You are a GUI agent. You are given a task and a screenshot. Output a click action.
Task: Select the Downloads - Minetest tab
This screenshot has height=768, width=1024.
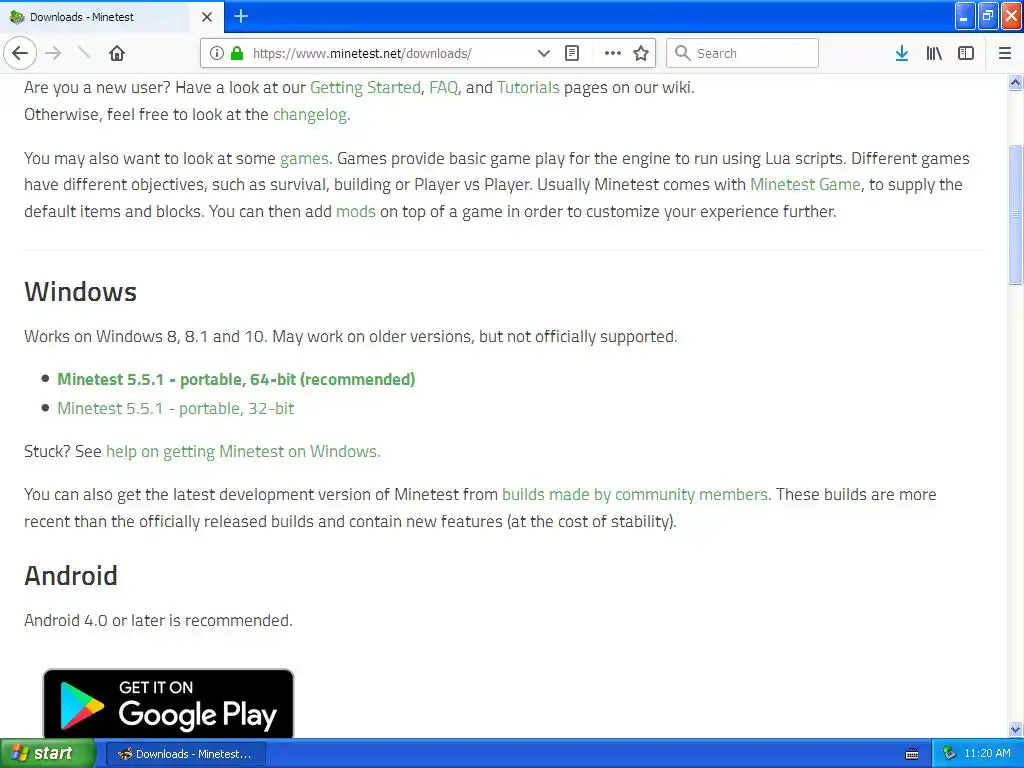[112, 17]
